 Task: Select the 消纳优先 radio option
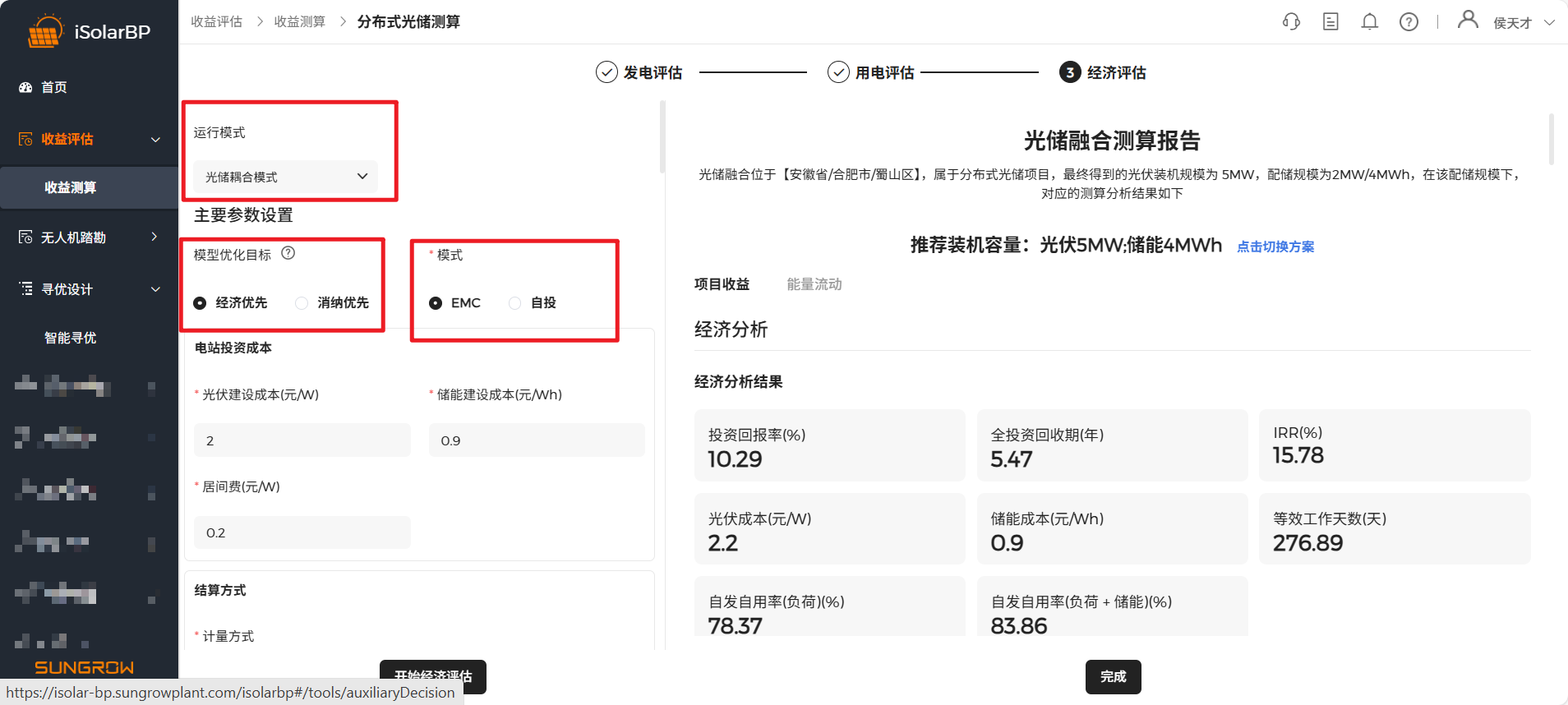click(x=302, y=303)
